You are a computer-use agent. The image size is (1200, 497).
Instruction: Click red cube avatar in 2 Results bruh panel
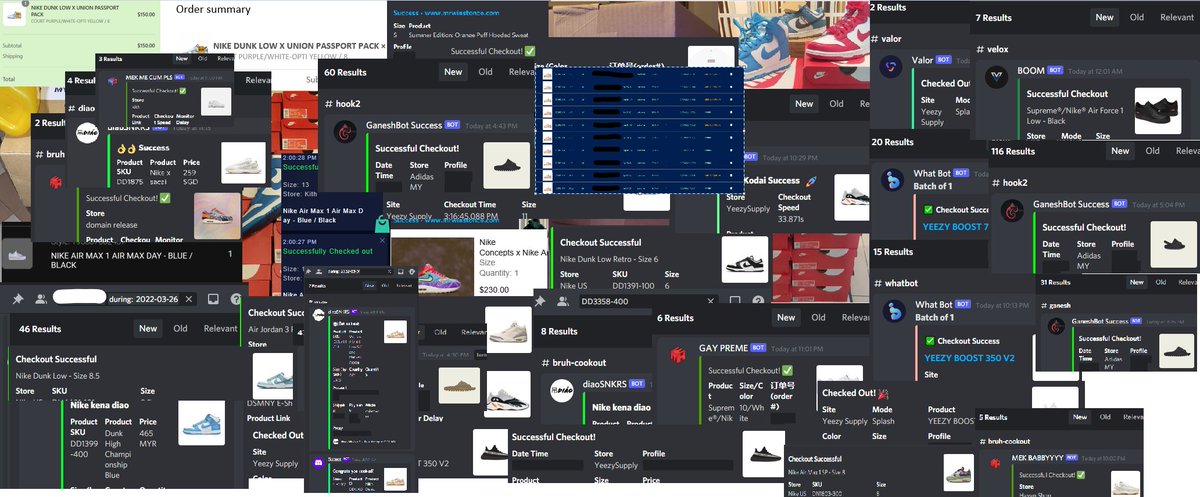pyautogui.click(x=55, y=184)
